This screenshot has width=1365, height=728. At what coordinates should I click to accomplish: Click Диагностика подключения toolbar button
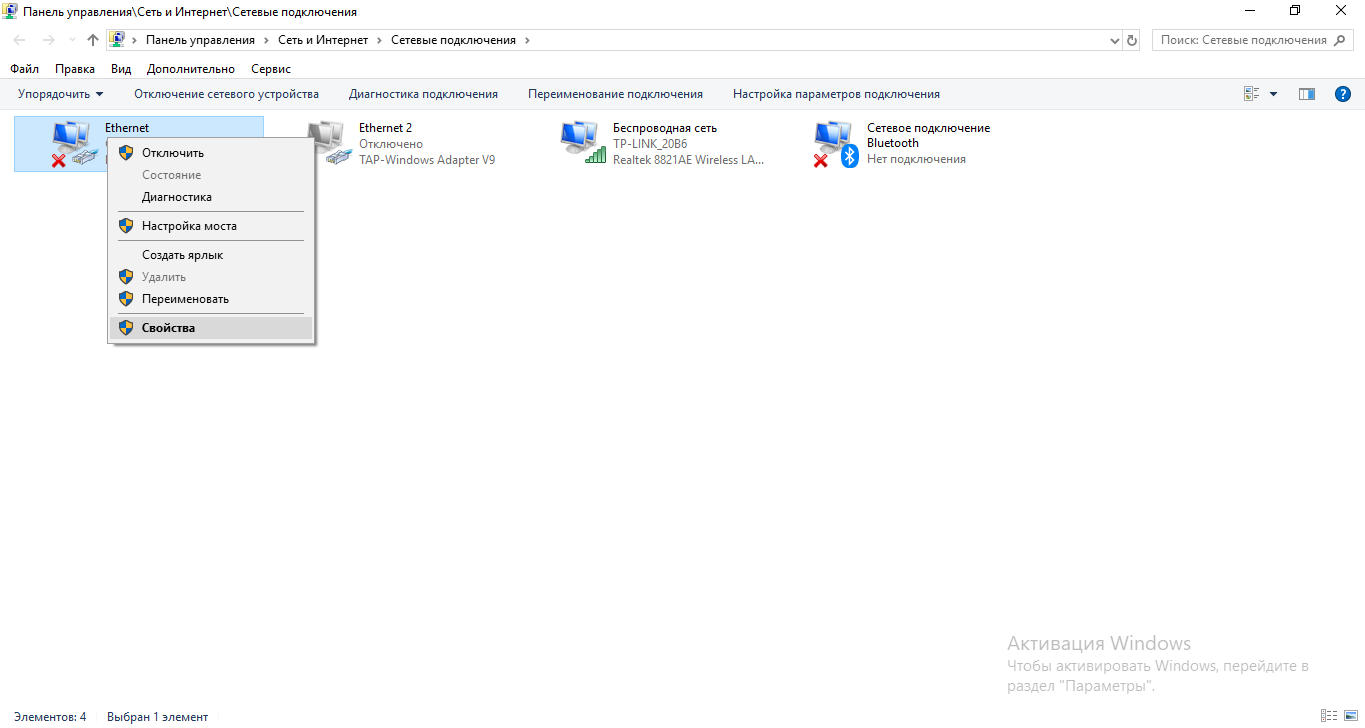point(423,94)
